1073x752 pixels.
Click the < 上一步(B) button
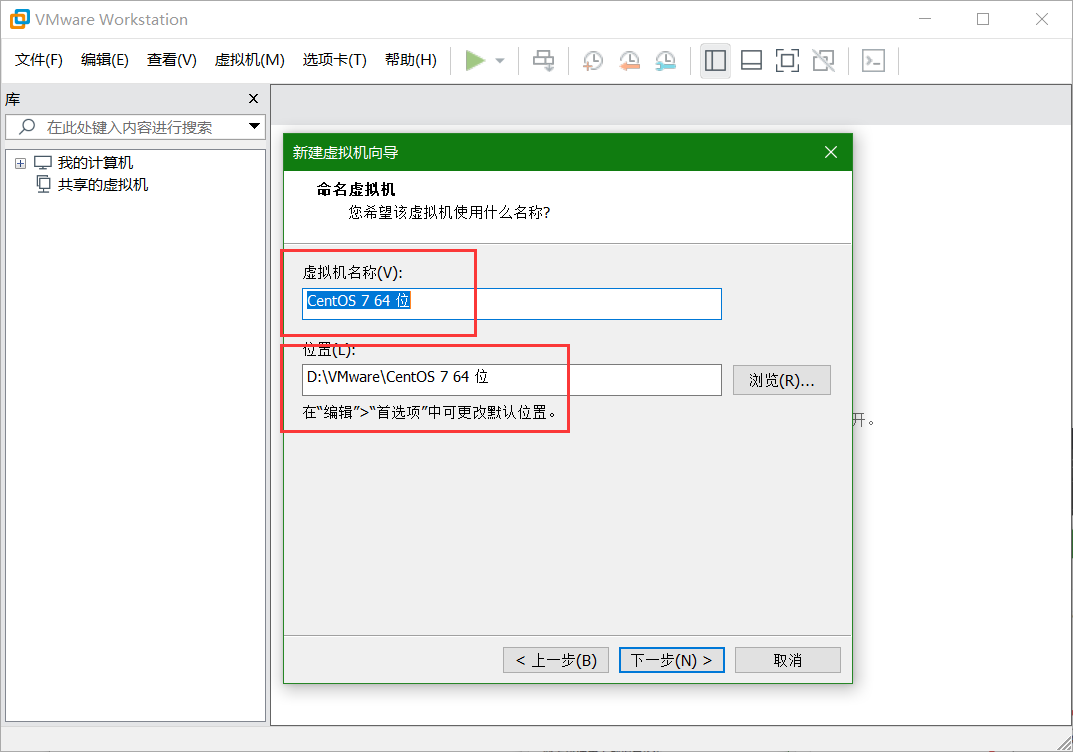click(x=556, y=660)
